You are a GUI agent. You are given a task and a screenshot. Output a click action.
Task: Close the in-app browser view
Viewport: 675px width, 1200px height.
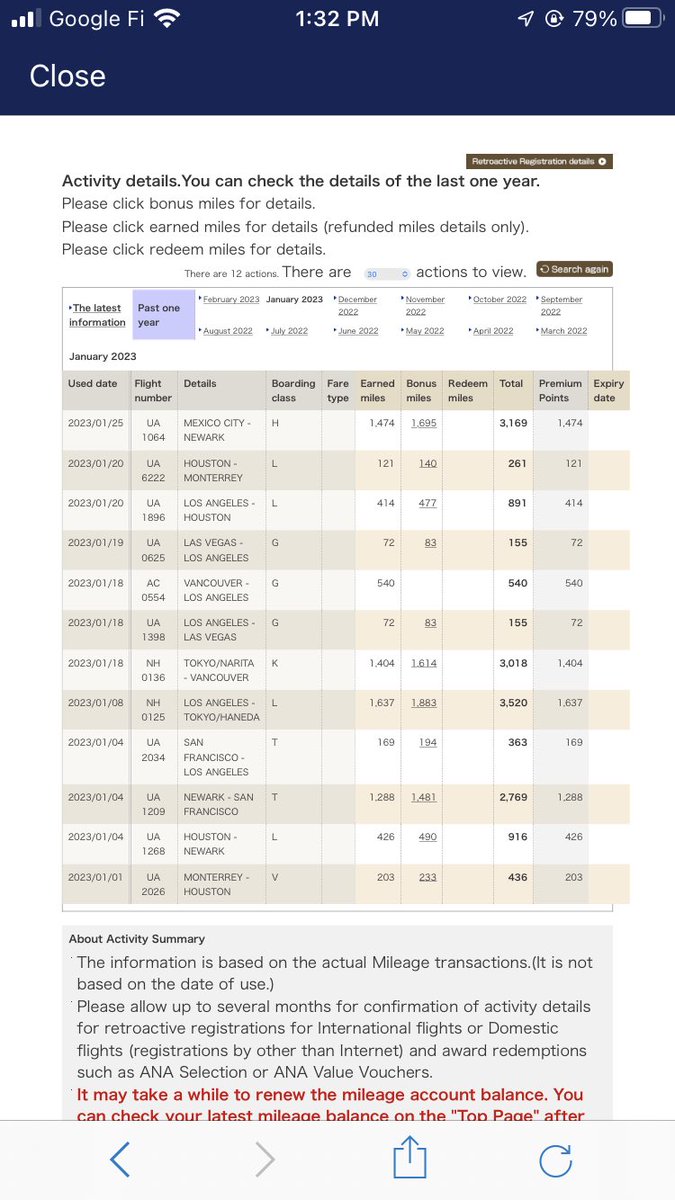(x=67, y=76)
